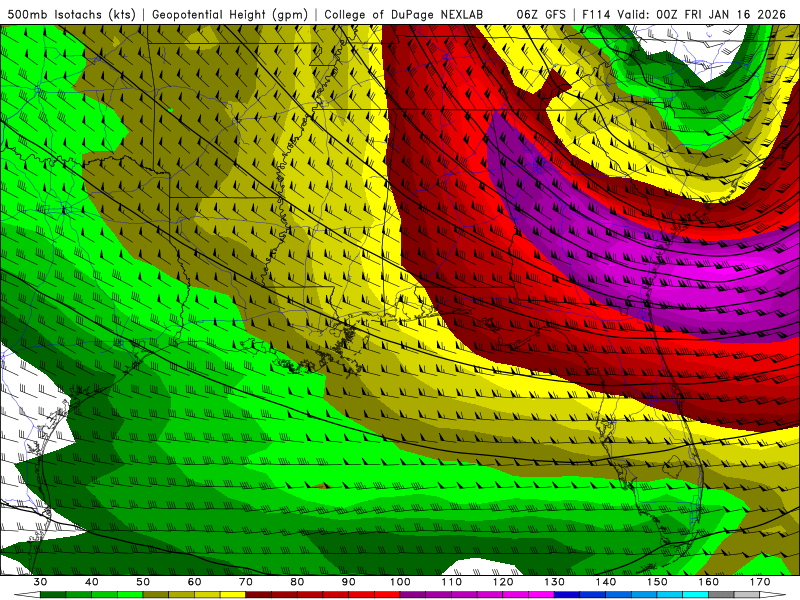
Task: Click the '120' legend label
Action: click(503, 582)
